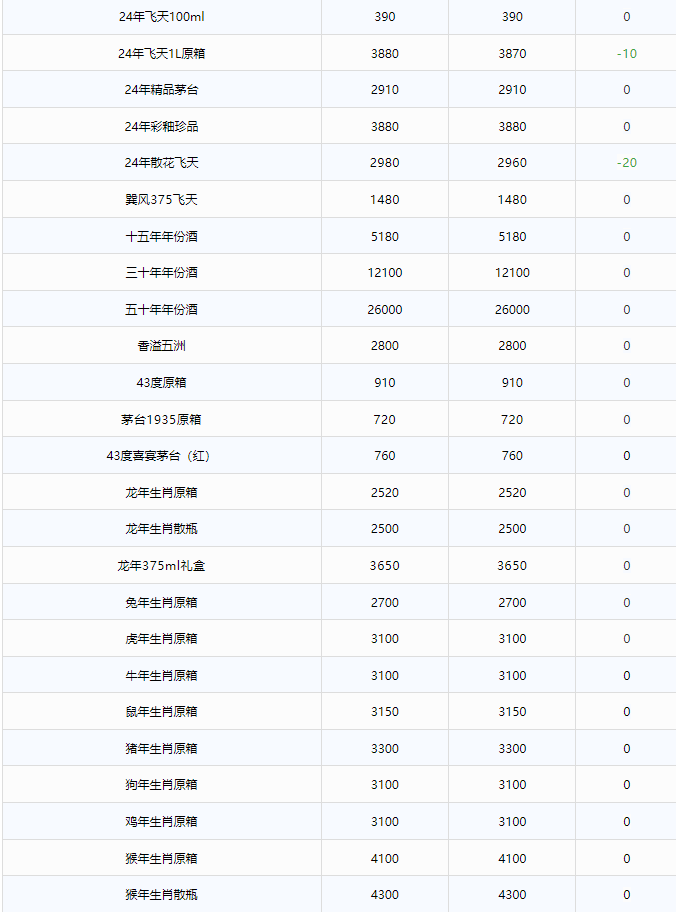Click second 4300 price for 猴年生肖散瓶
The image size is (676, 912).
[512, 895]
